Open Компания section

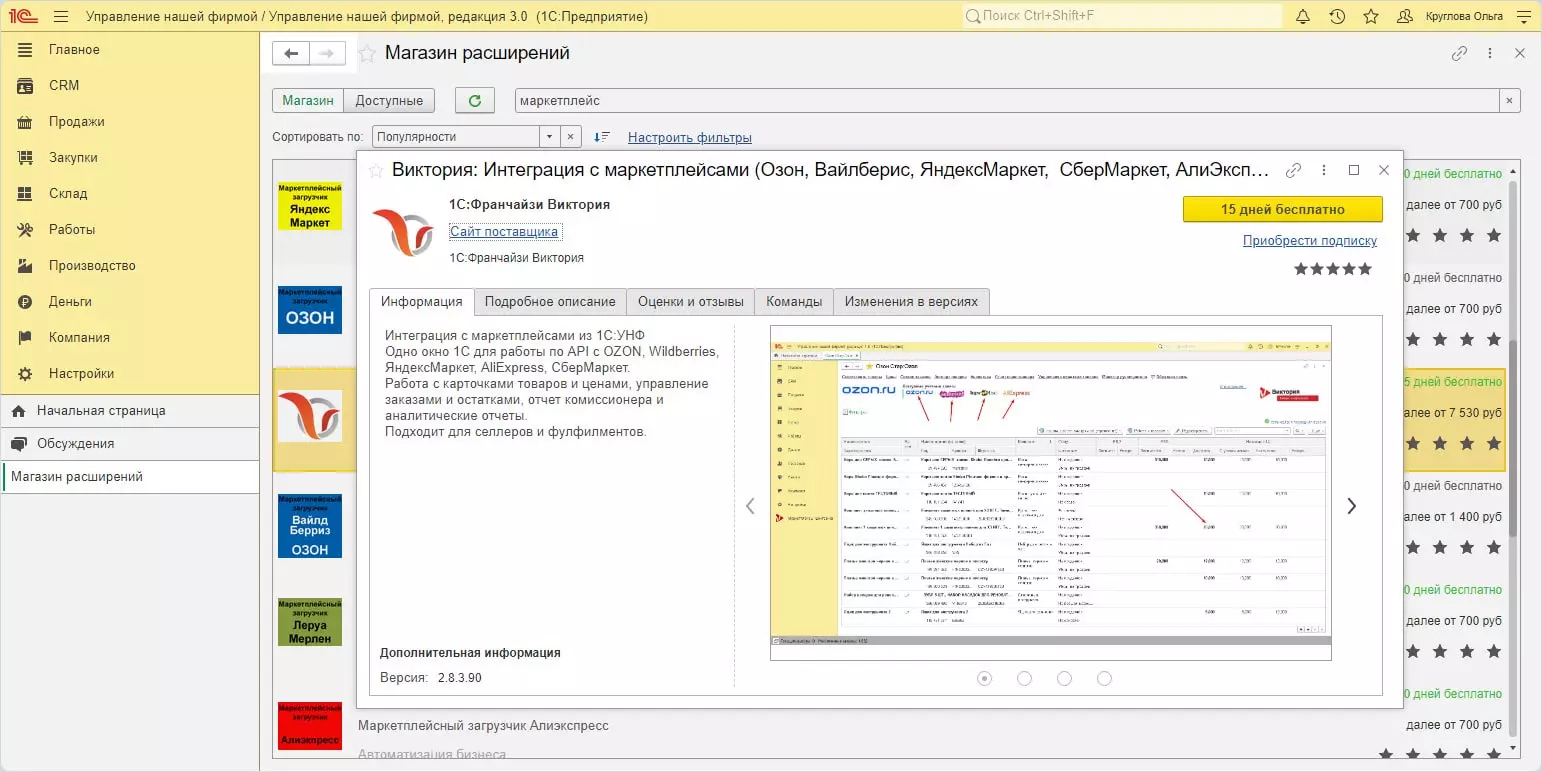pos(130,338)
